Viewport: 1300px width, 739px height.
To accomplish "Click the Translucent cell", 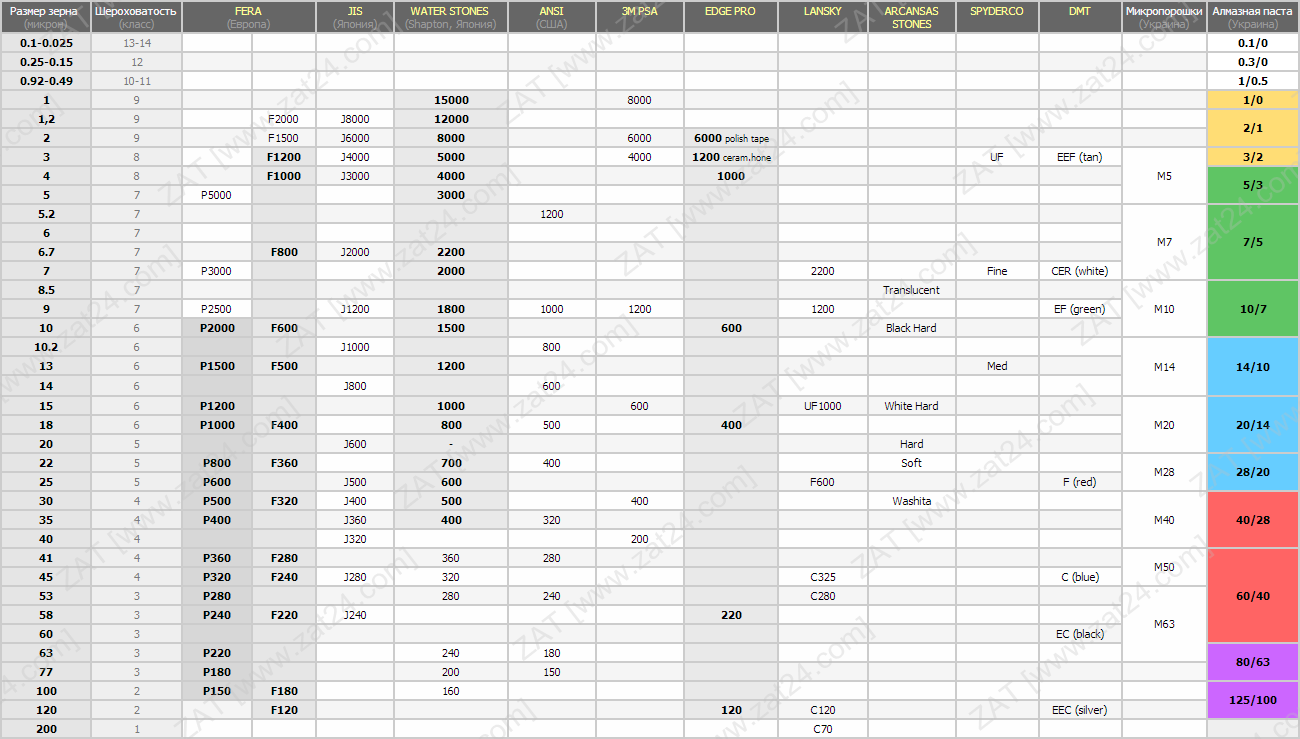I will click(912, 290).
